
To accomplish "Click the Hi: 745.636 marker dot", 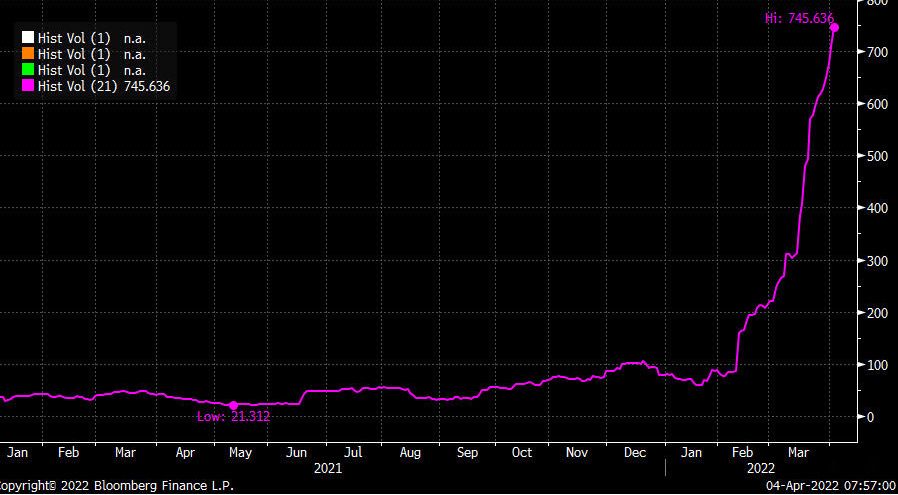I will coord(834,28).
